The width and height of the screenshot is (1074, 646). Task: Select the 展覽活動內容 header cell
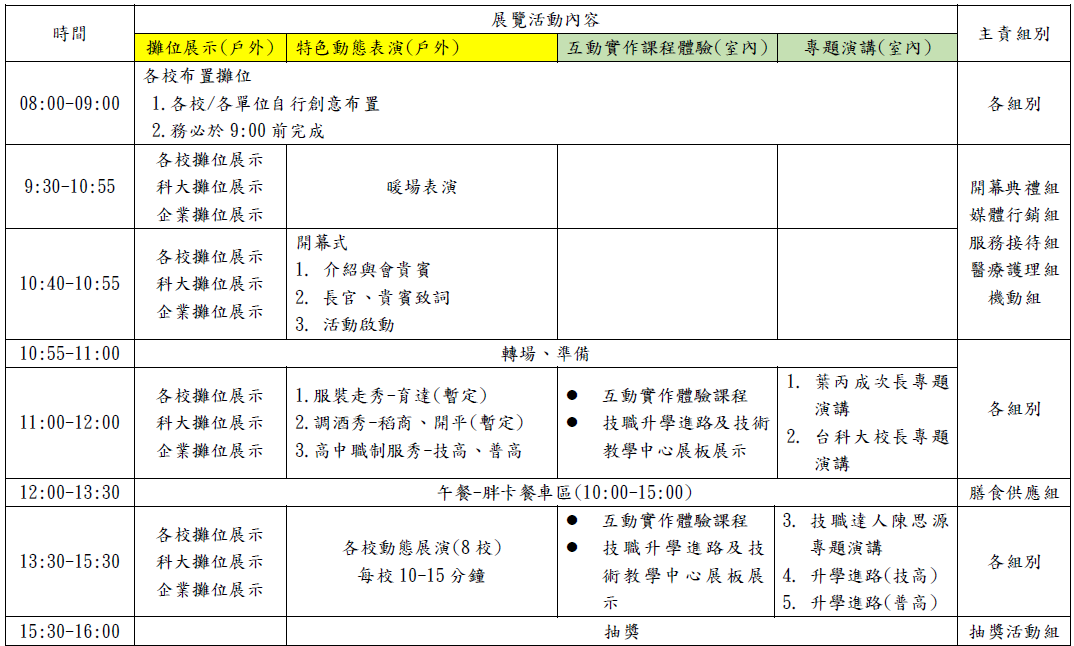(x=546, y=19)
